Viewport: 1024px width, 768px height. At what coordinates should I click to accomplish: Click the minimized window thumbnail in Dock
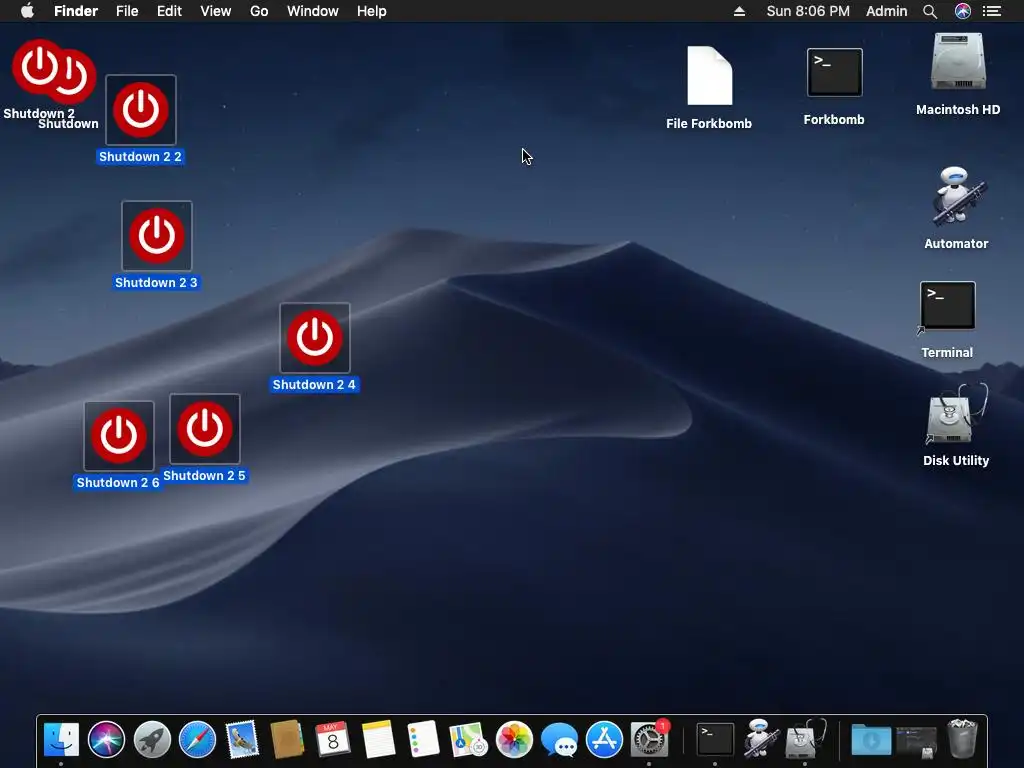coord(916,741)
